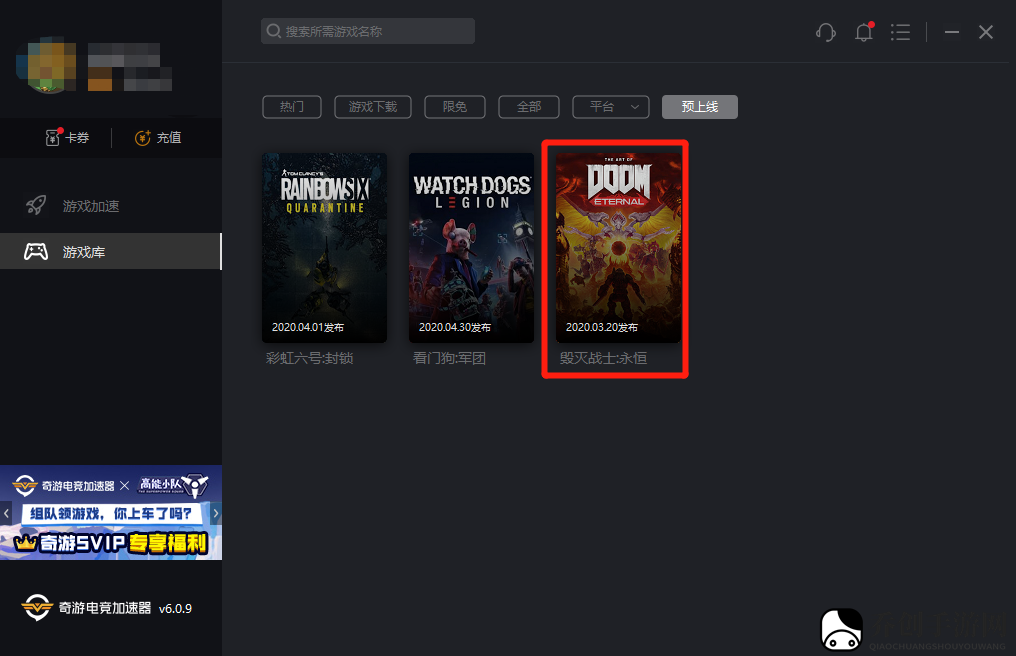Close the accelerator window
The height and width of the screenshot is (656, 1016).
(x=986, y=32)
